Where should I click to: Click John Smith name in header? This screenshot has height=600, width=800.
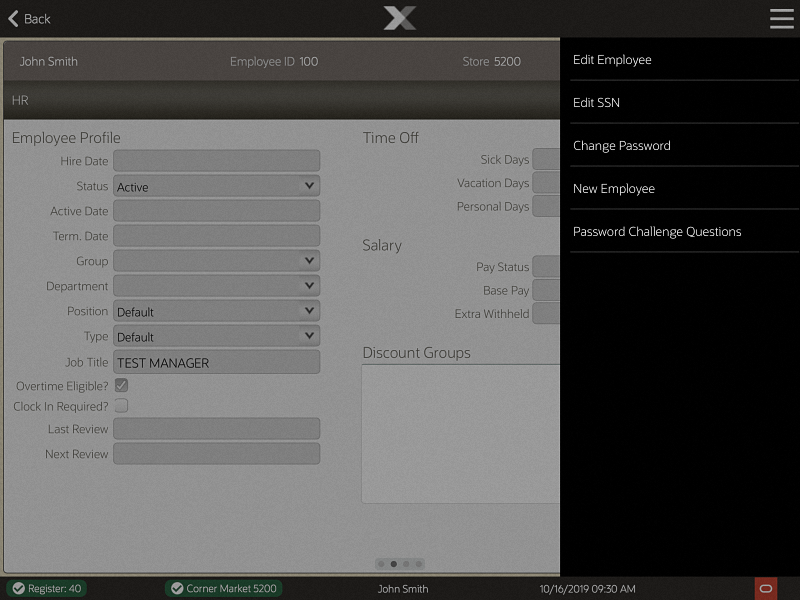coord(48,62)
